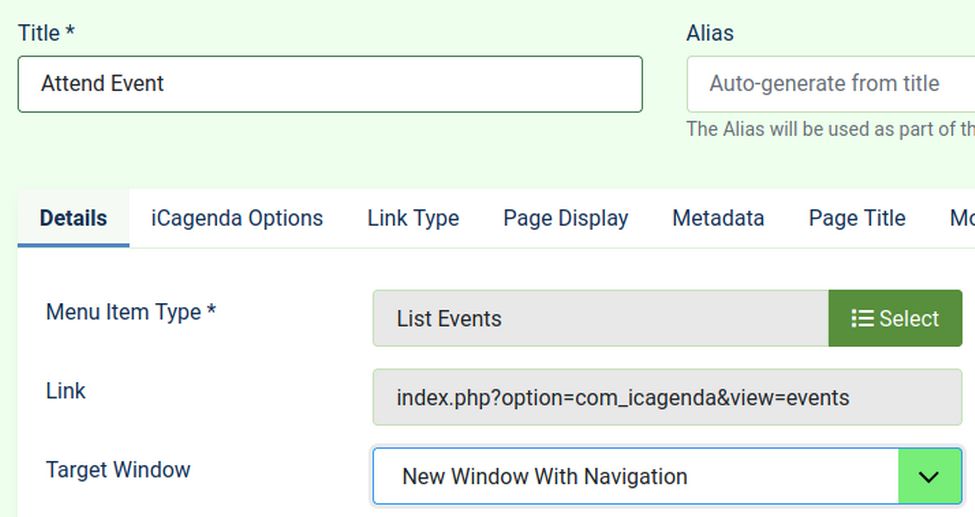975x517 pixels.
Task: Click the List Events menu item type field
Action: [600, 319]
